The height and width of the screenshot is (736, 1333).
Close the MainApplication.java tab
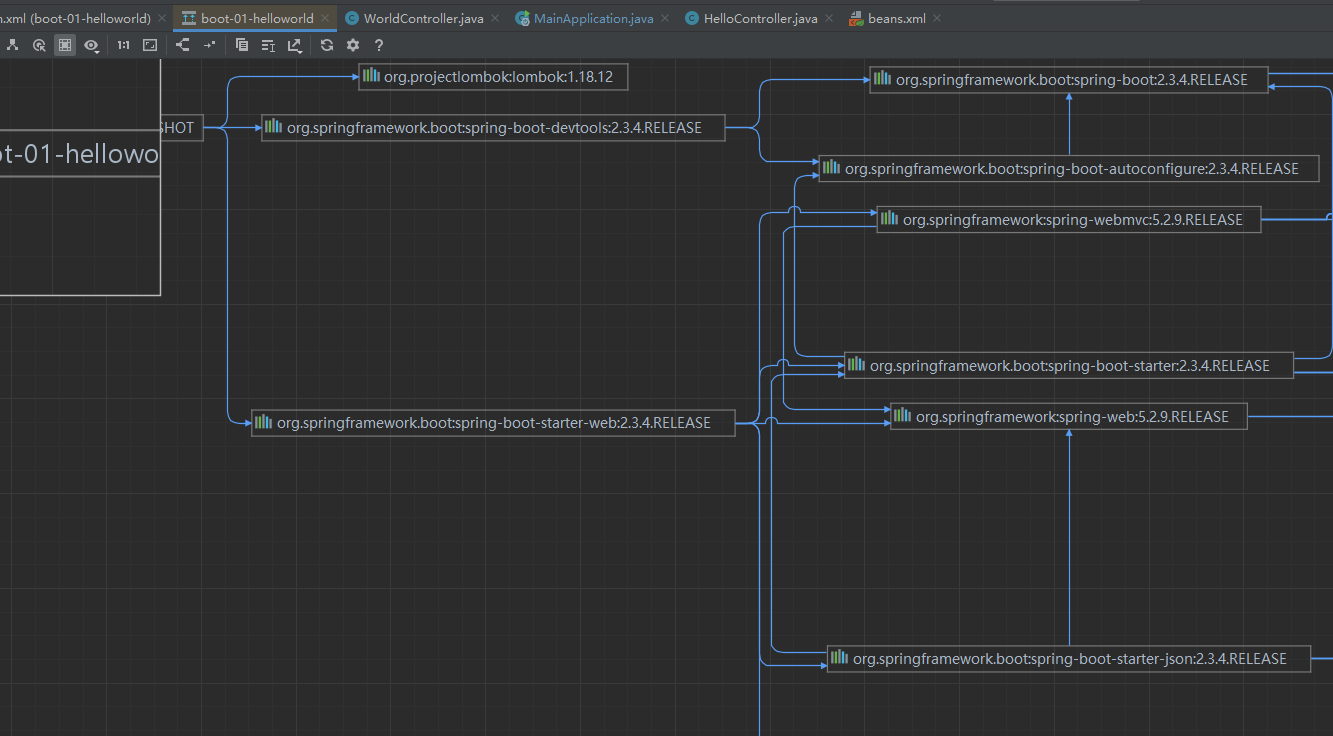point(665,19)
